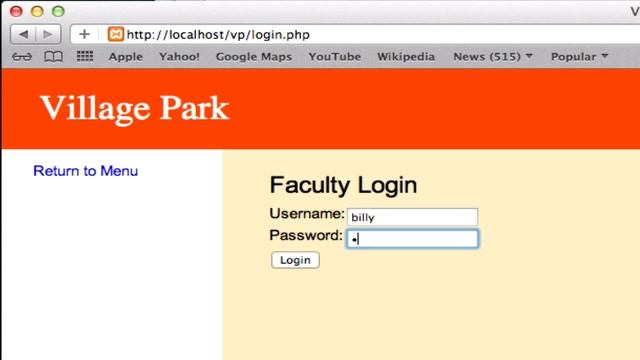Expand the Popular bookmarks folder
The width and height of the screenshot is (640, 360).
coord(579,57)
